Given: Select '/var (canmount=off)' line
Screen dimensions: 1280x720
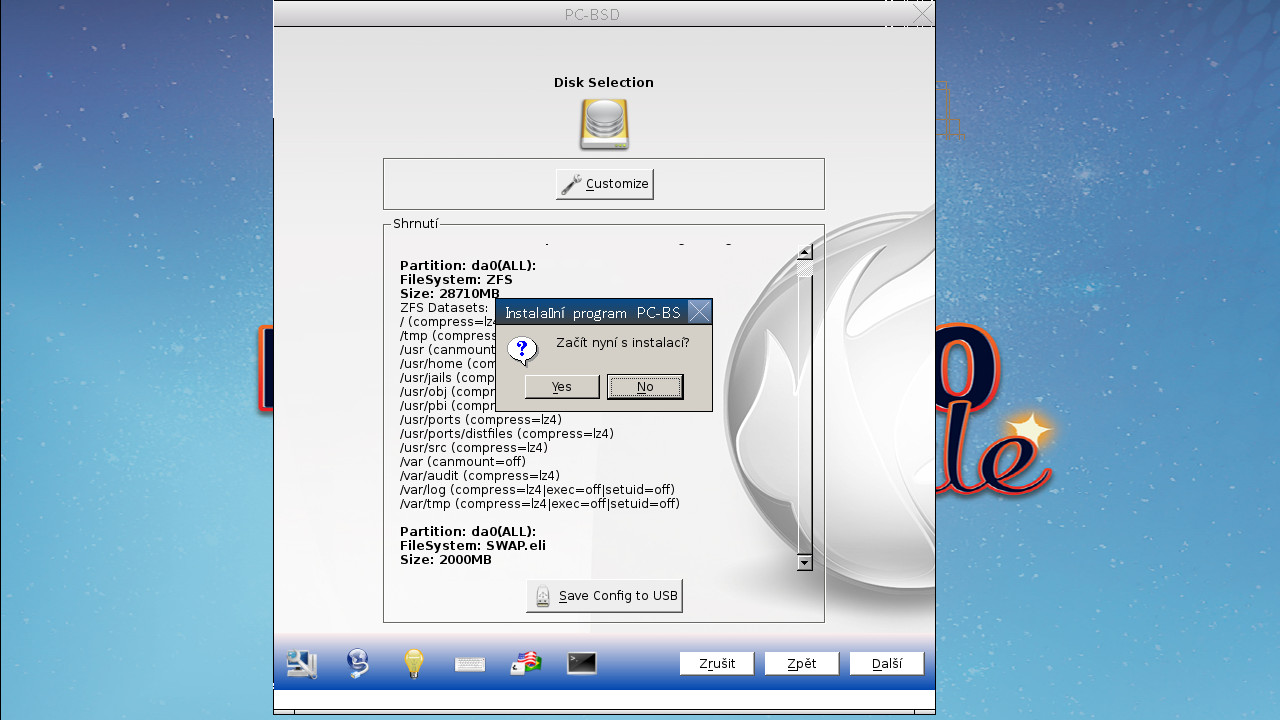Looking at the screenshot, I should tap(463, 462).
